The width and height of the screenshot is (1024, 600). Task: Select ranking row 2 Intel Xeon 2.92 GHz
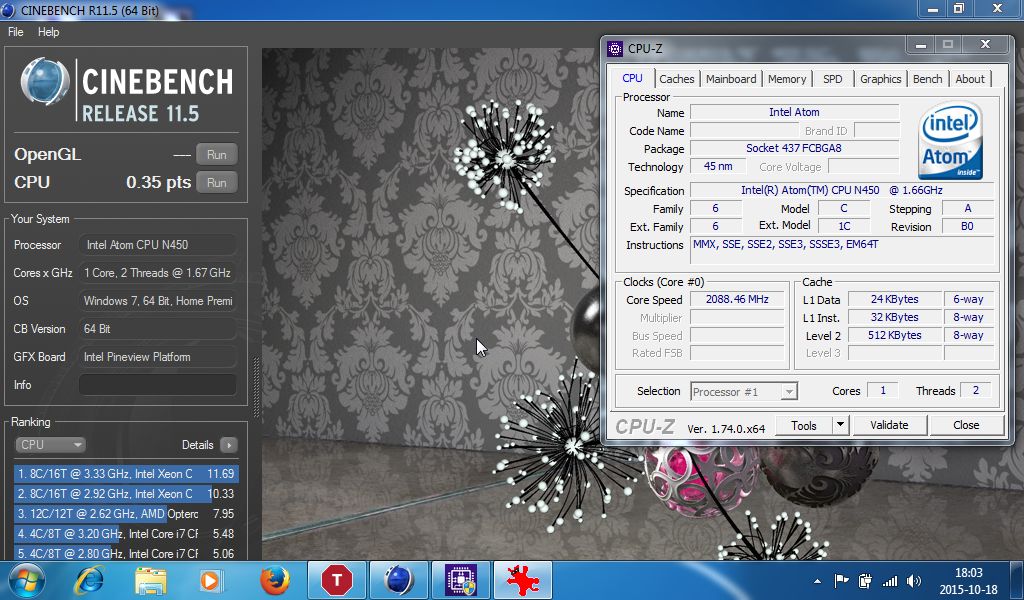[x=126, y=494]
